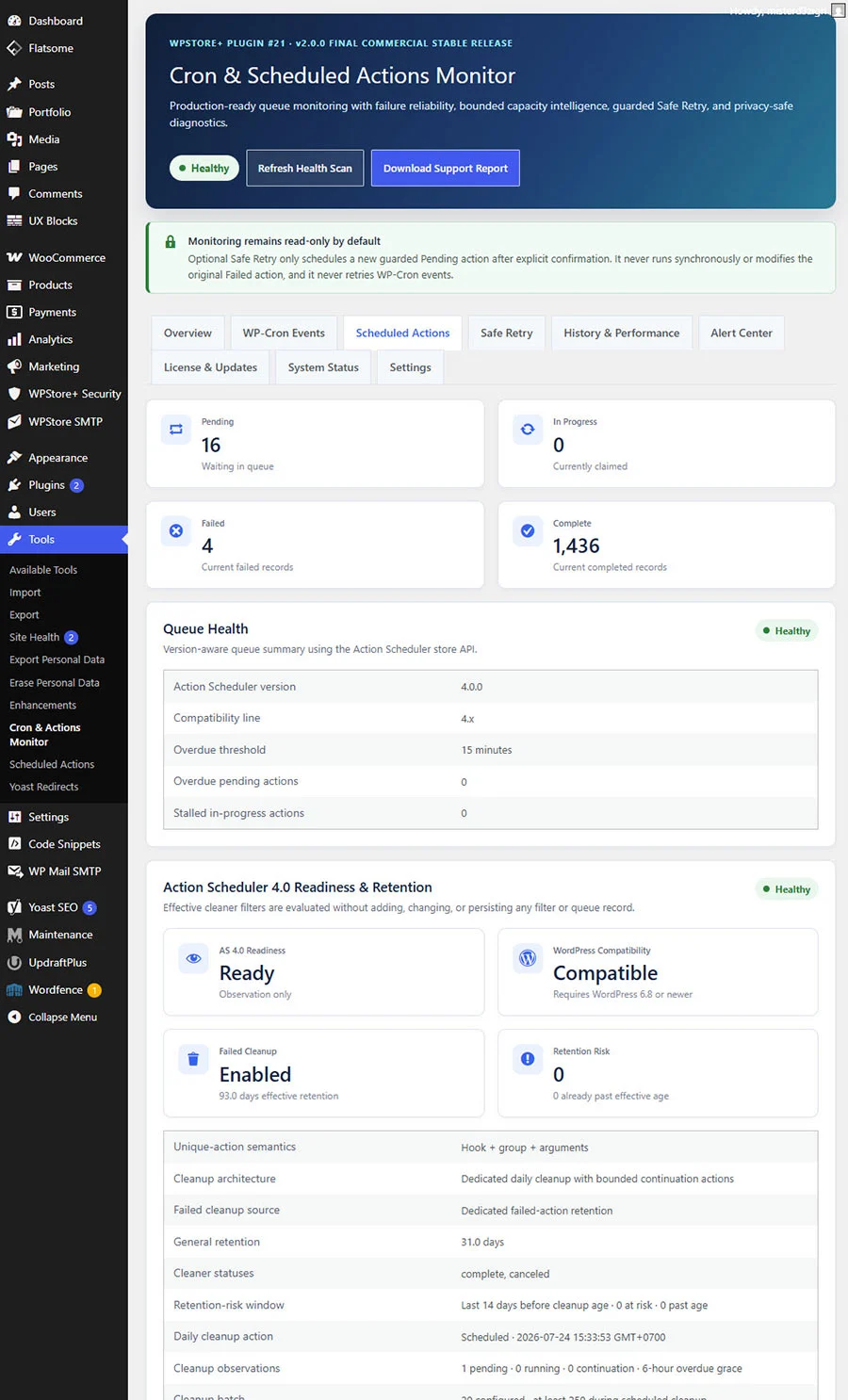The width and height of the screenshot is (848, 1400).
Task: Click the green lock notice icon
Action: coord(171,242)
